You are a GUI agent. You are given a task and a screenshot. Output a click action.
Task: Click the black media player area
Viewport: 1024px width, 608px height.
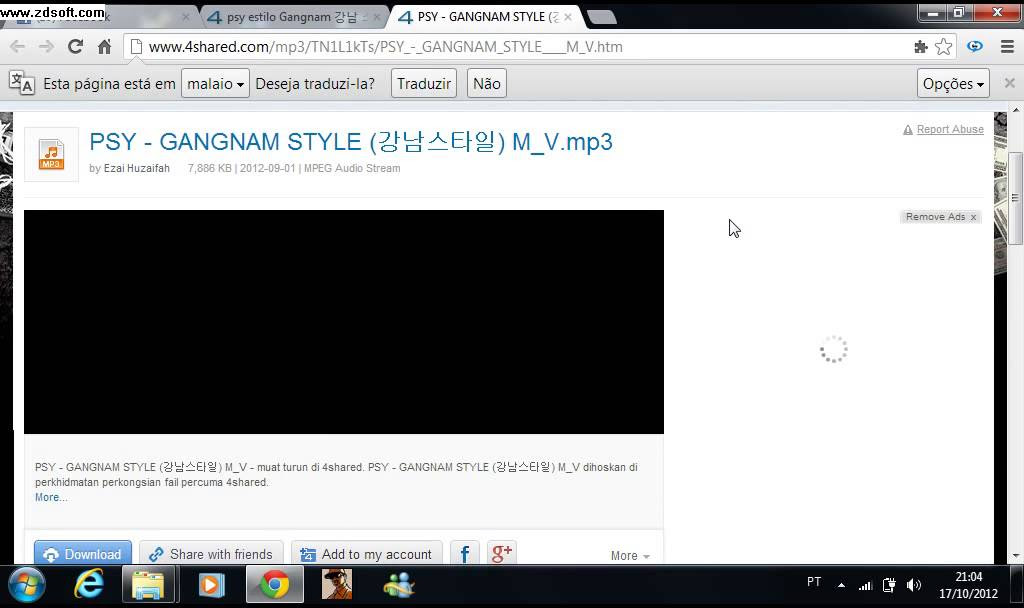(x=344, y=322)
